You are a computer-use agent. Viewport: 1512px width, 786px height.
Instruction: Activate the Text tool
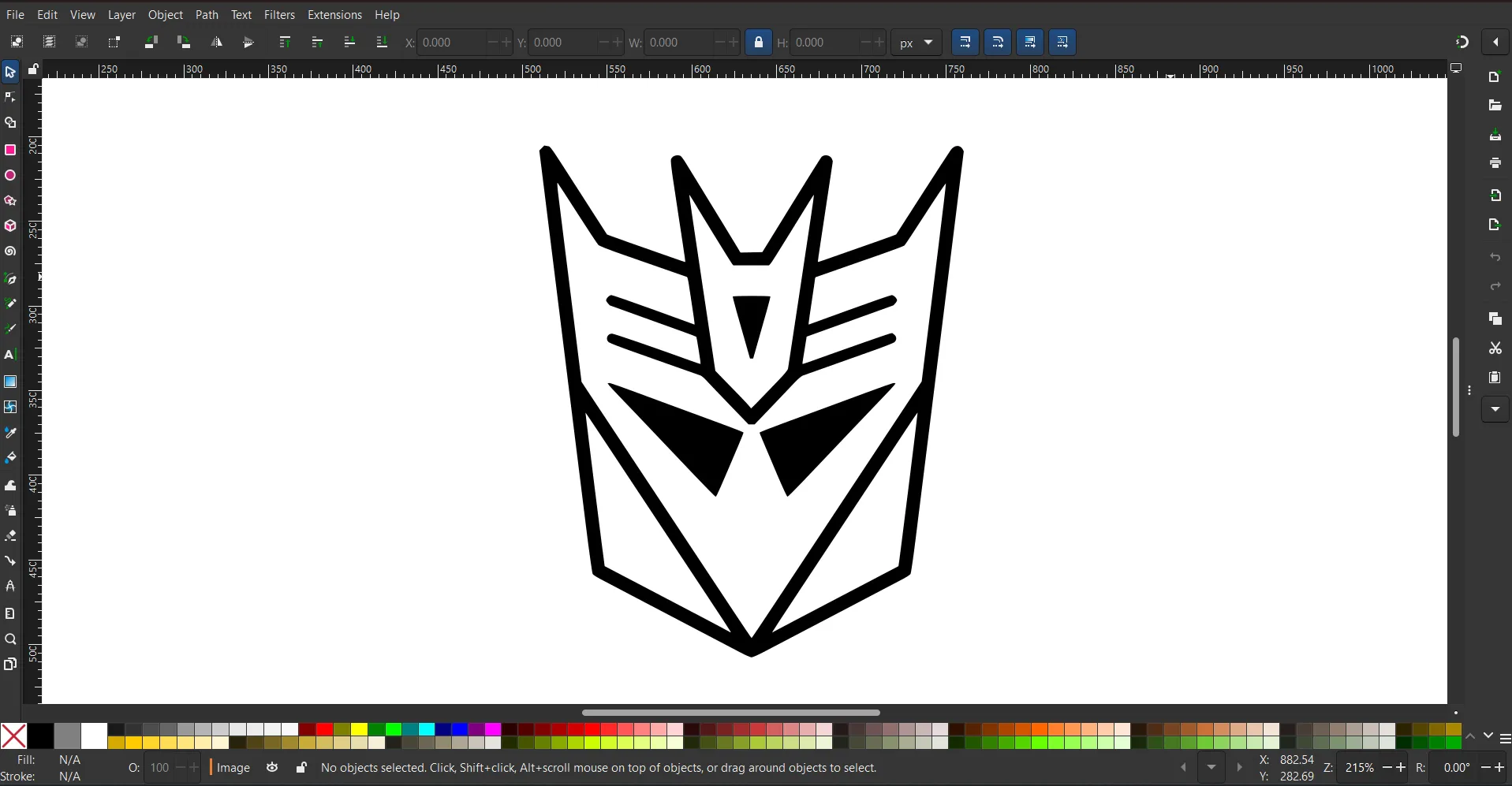[10, 356]
